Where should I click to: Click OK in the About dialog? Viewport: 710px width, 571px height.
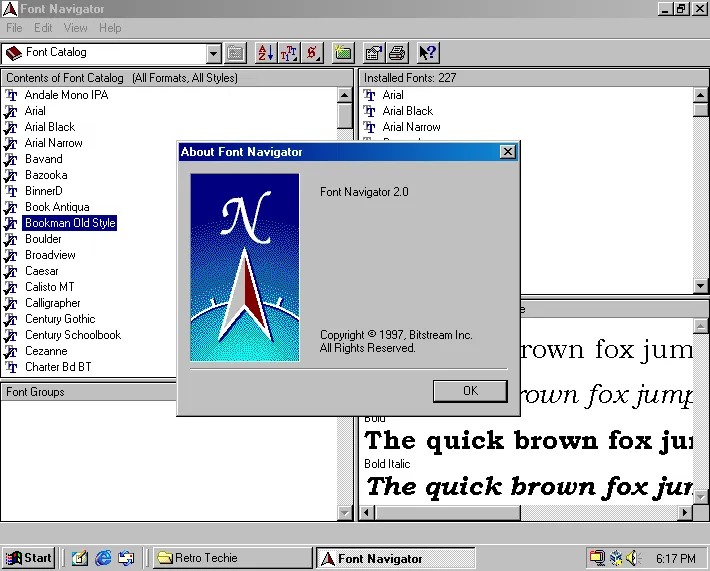(x=470, y=391)
